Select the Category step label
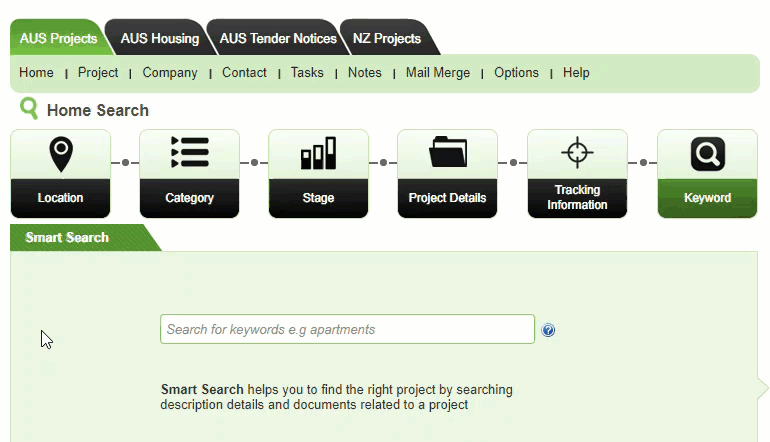Viewport: 770px width, 442px height. [190, 198]
